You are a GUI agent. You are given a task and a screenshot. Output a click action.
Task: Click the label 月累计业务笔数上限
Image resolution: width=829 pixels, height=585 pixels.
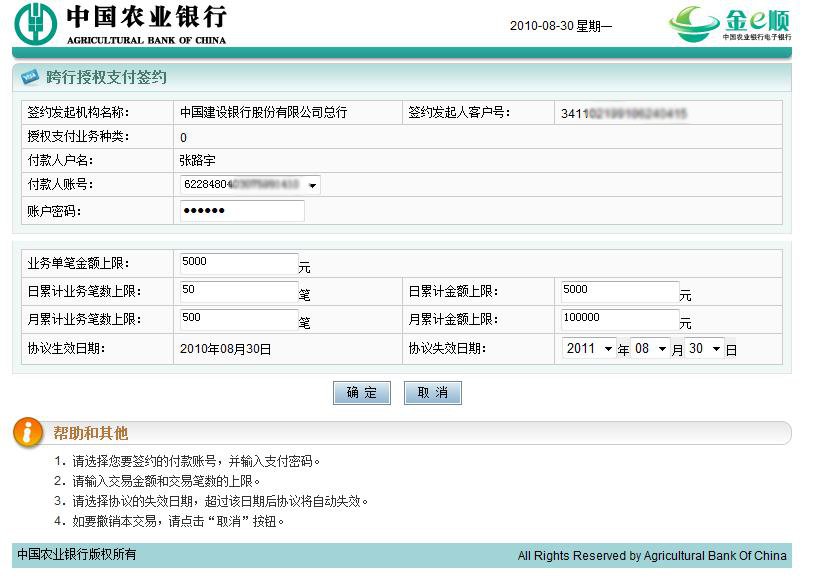(x=84, y=319)
